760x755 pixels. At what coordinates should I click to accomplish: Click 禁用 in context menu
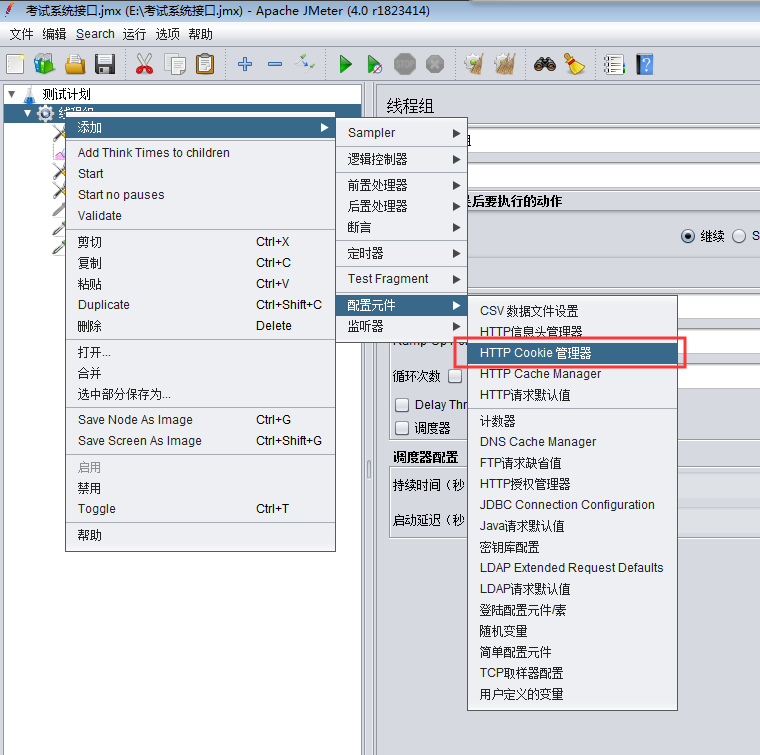pyautogui.click(x=200, y=488)
